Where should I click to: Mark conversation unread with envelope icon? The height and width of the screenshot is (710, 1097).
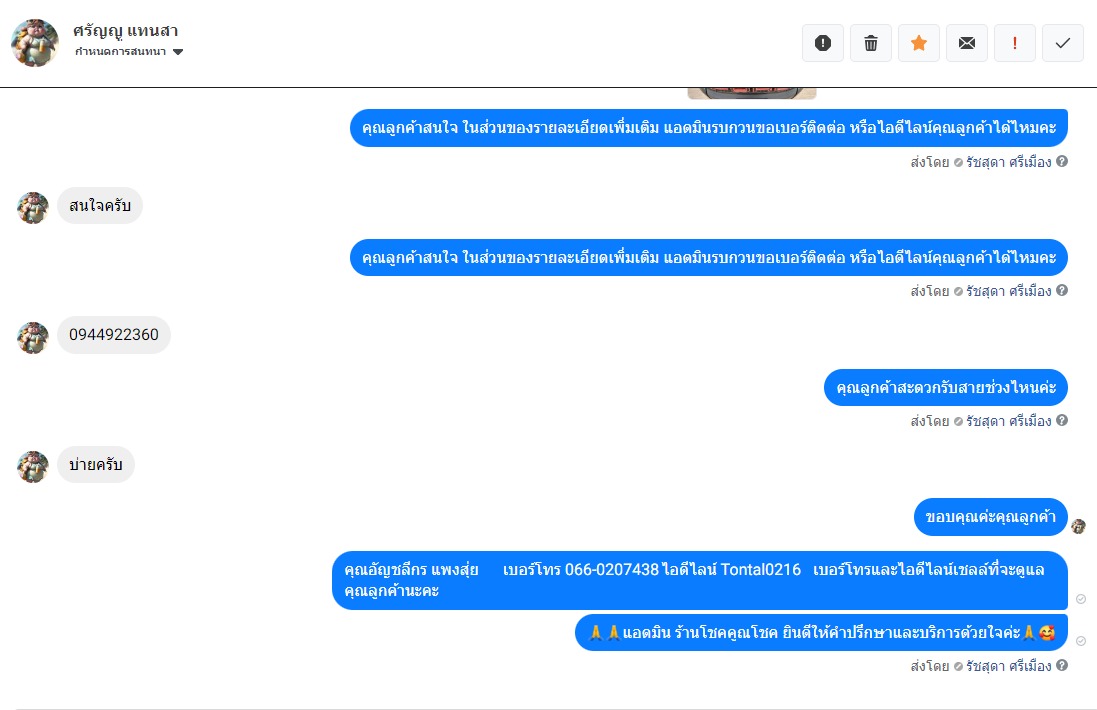(967, 43)
